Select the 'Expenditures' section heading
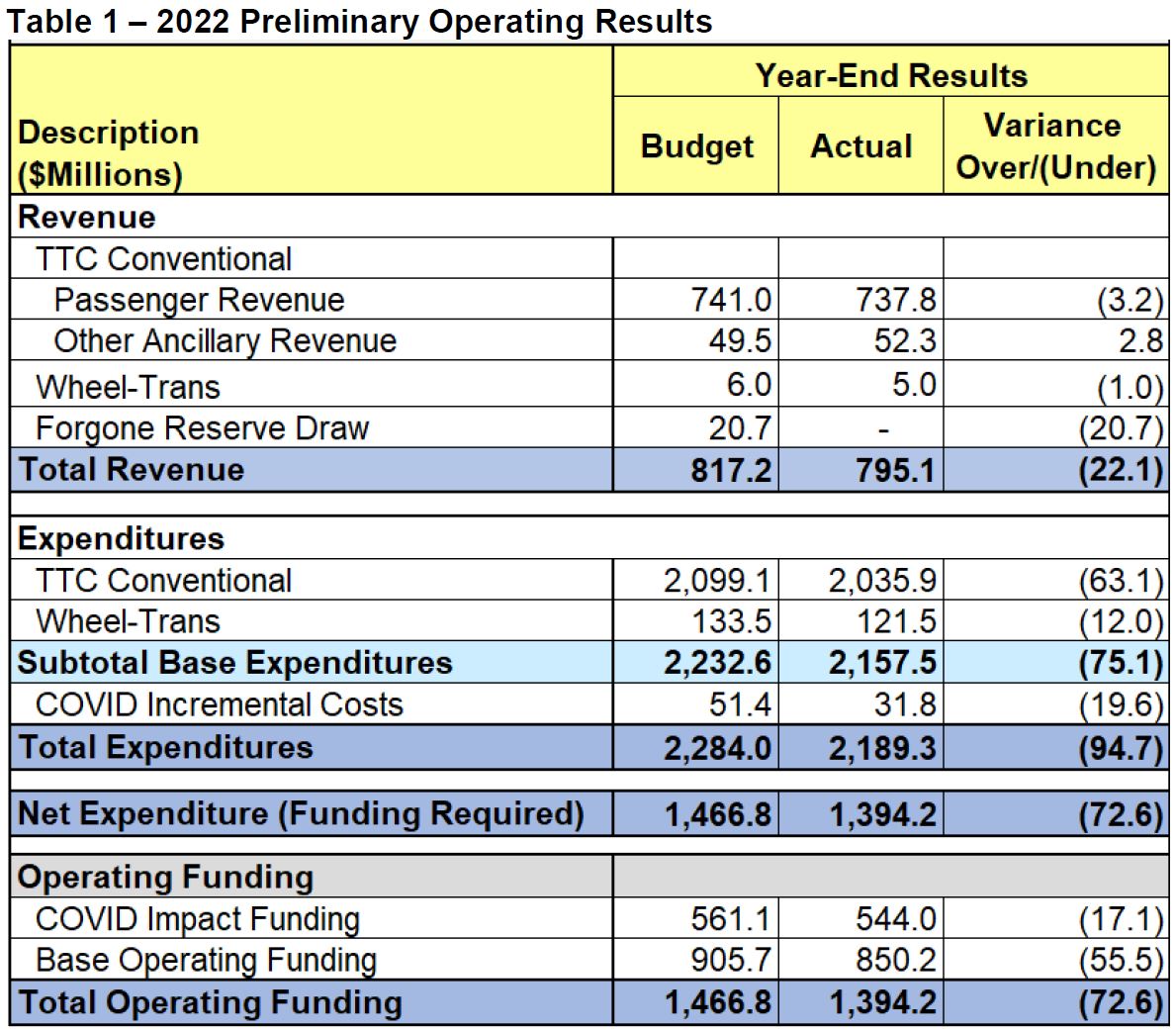1176x1031 pixels. [121, 538]
